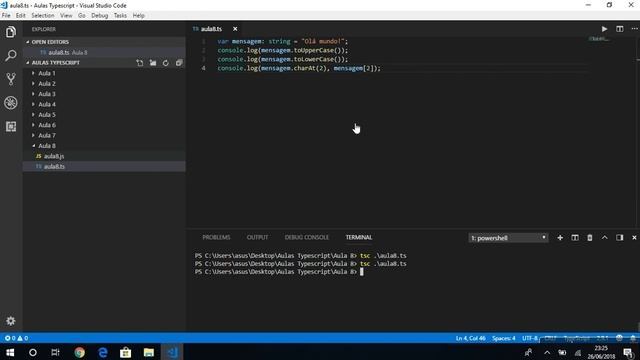Screen dimensions: 640x360
Task: Split the terminal panel
Action: [x=575, y=238]
